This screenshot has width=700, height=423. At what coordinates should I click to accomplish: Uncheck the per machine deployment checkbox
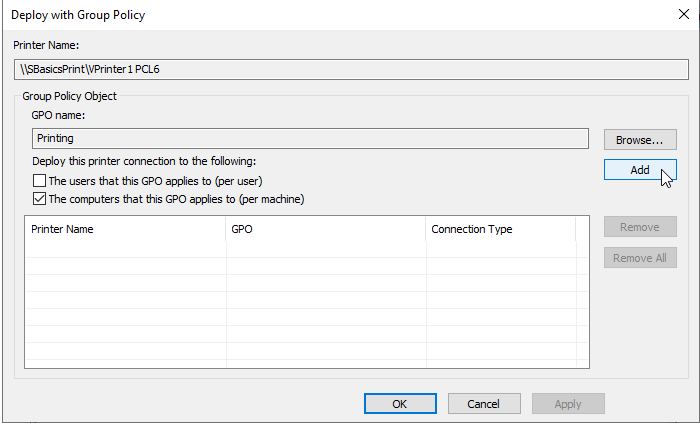[x=39, y=199]
